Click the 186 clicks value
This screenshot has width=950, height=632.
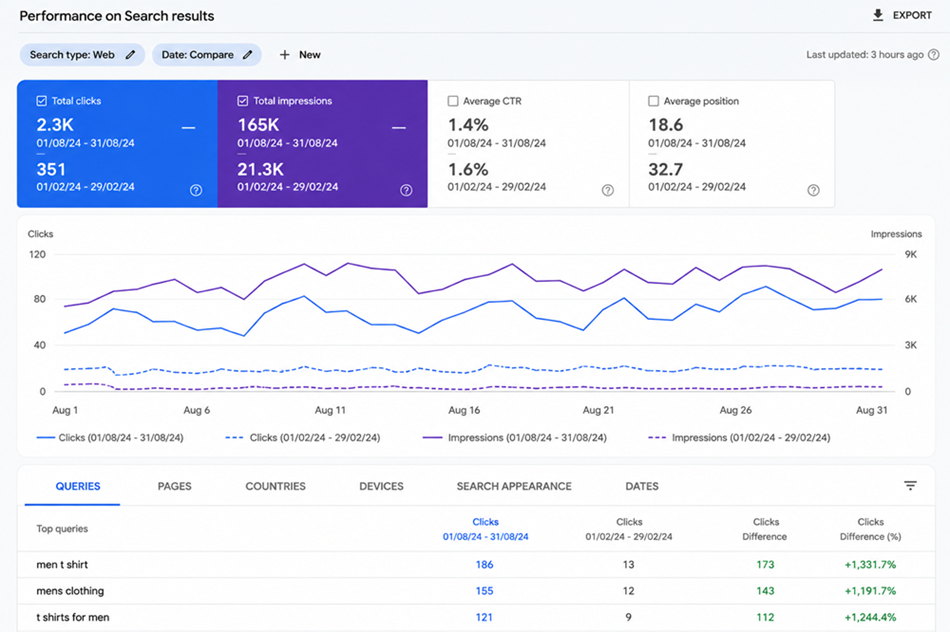(484, 565)
